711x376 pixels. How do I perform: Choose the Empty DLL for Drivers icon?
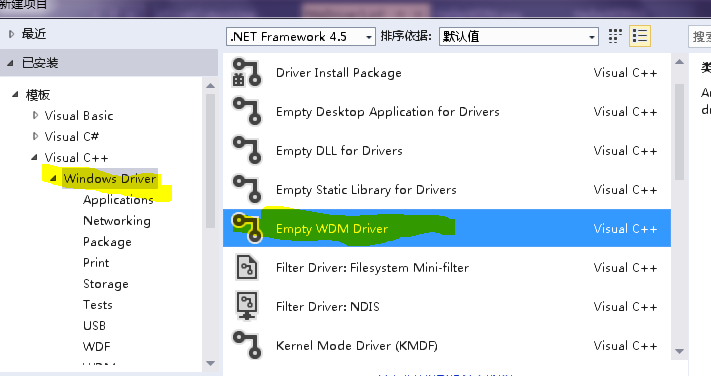click(247, 151)
